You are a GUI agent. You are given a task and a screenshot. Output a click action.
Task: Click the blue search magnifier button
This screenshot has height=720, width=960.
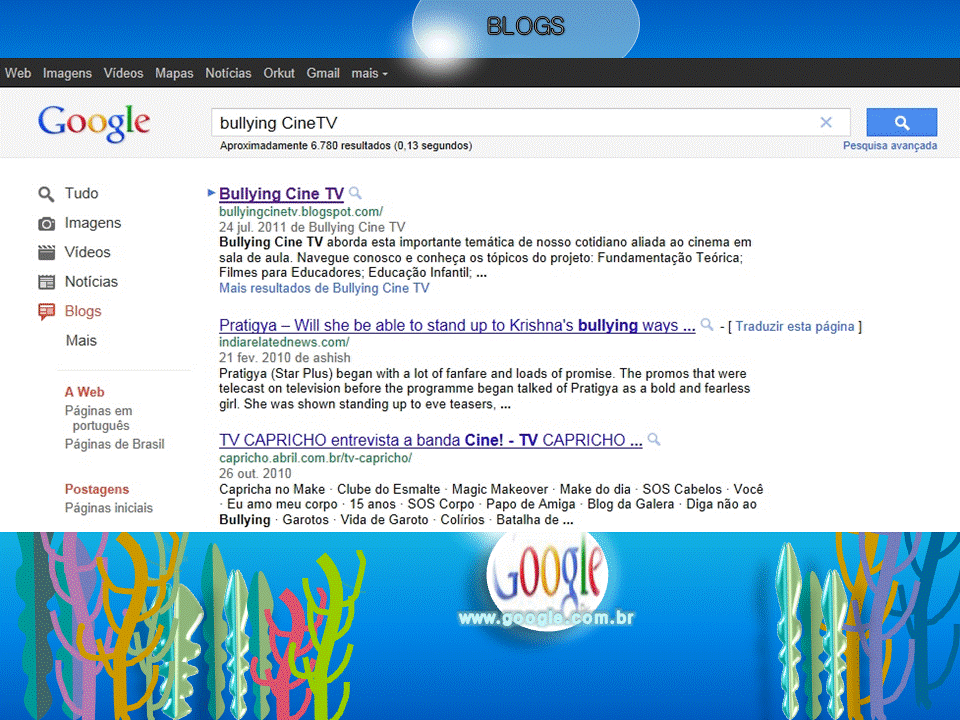pos(901,122)
